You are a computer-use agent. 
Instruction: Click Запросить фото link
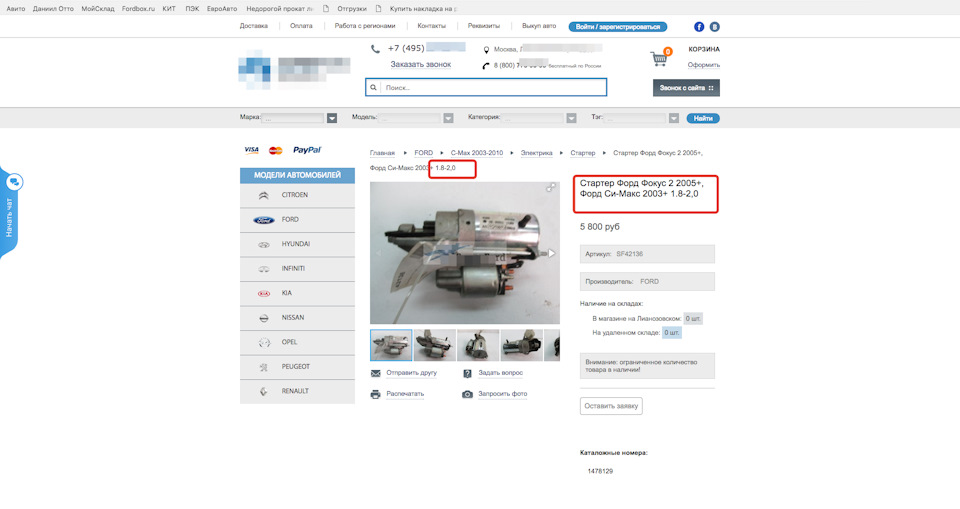tap(503, 394)
